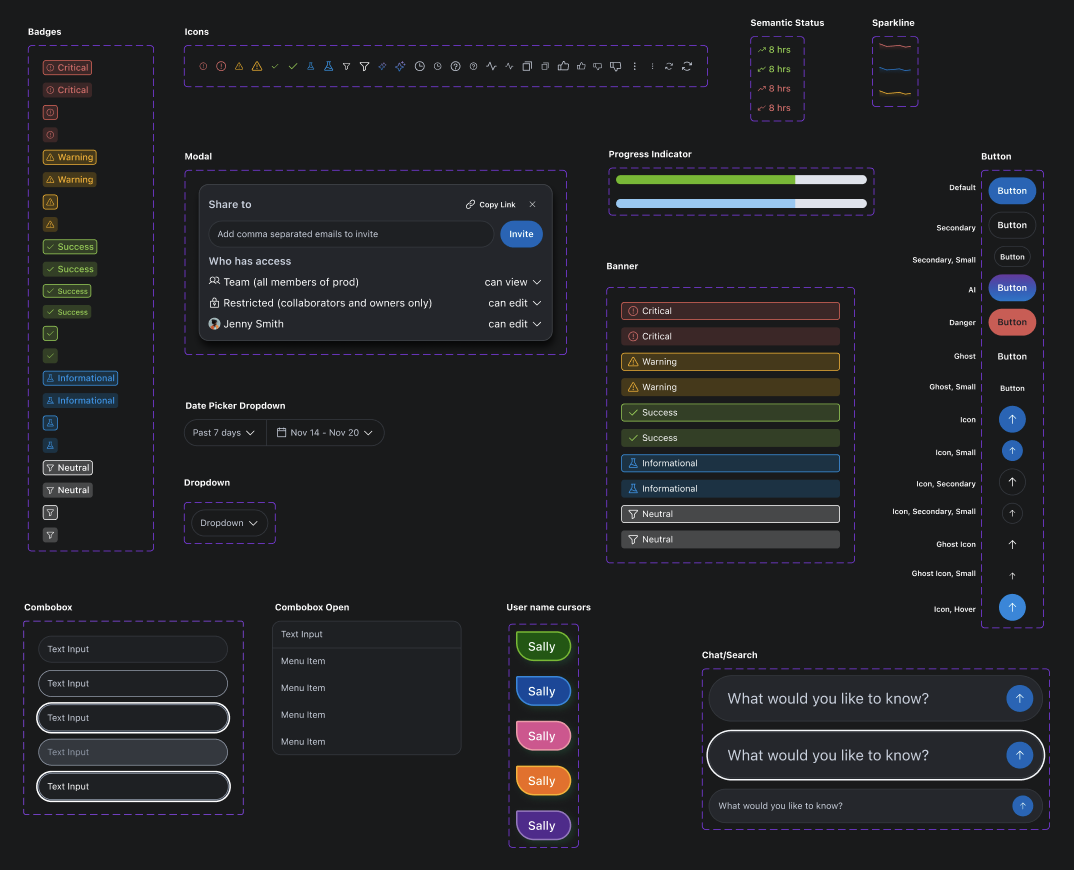This screenshot has width=1074, height=870.
Task: Click the outlined Critical banner
Action: tap(730, 311)
